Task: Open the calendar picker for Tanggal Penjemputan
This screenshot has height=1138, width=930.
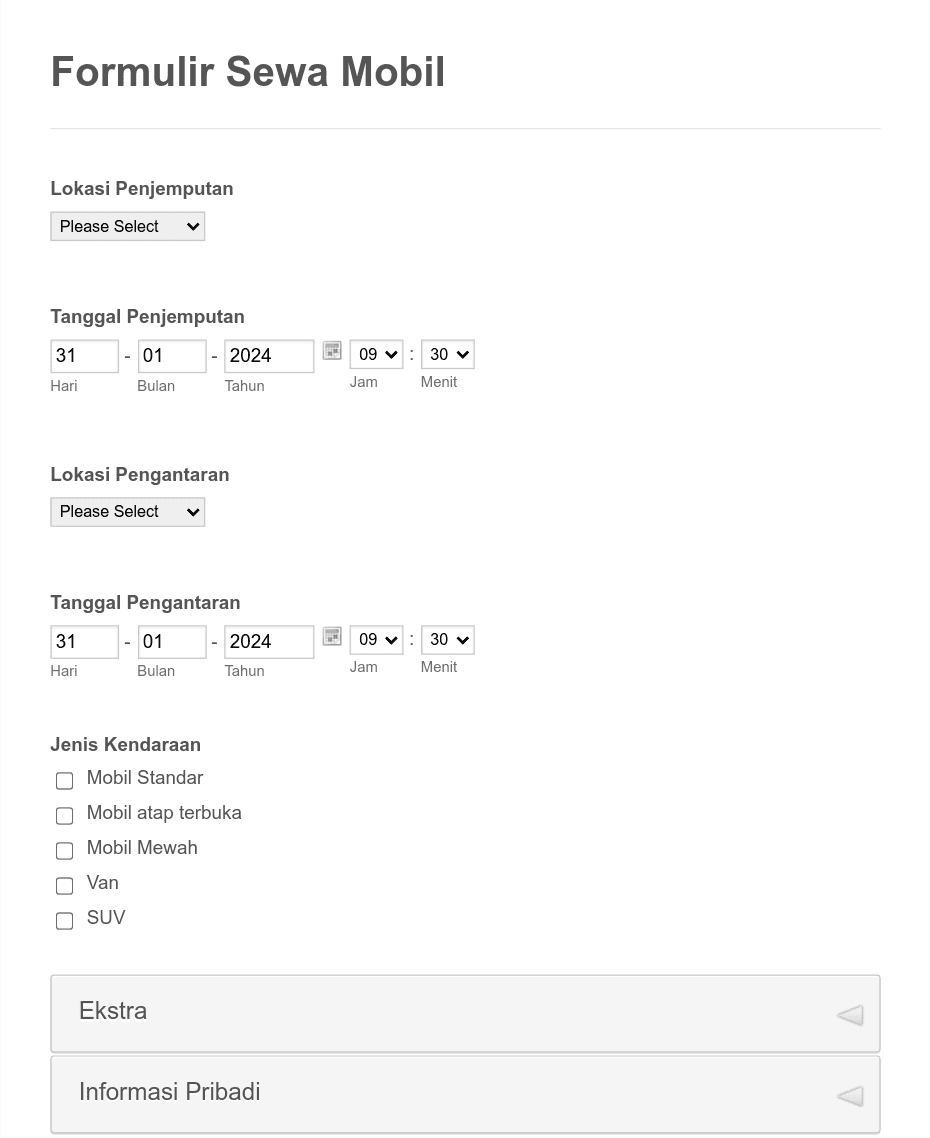Action: pos(331,351)
